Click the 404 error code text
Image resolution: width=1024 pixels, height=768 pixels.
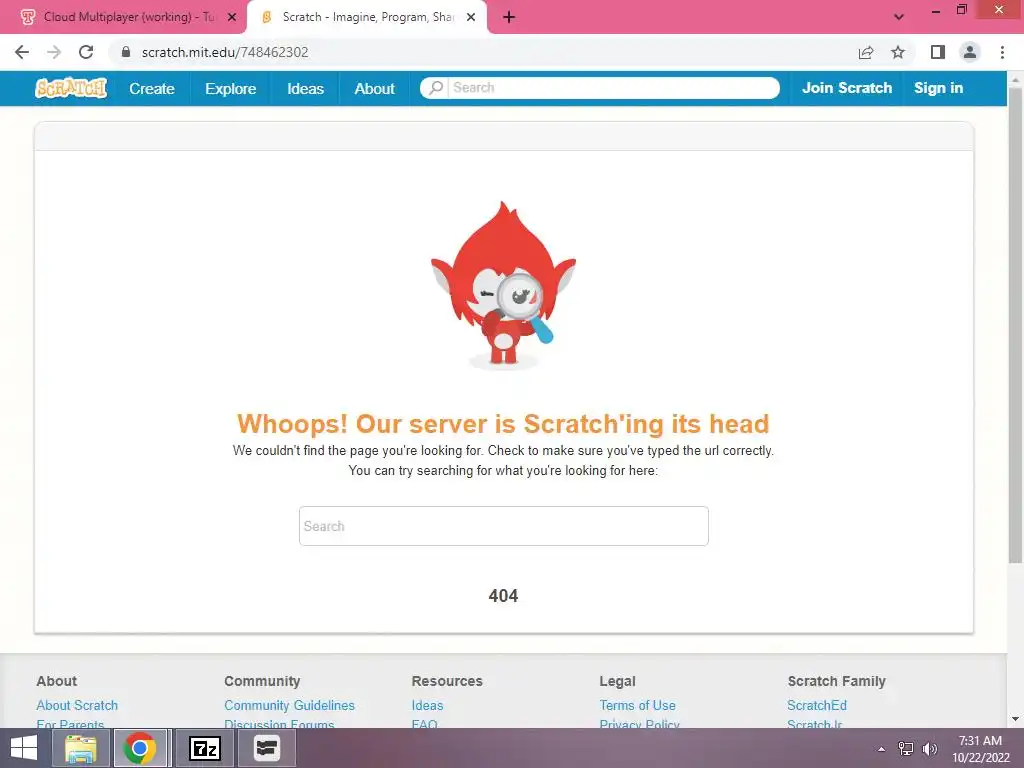504,596
